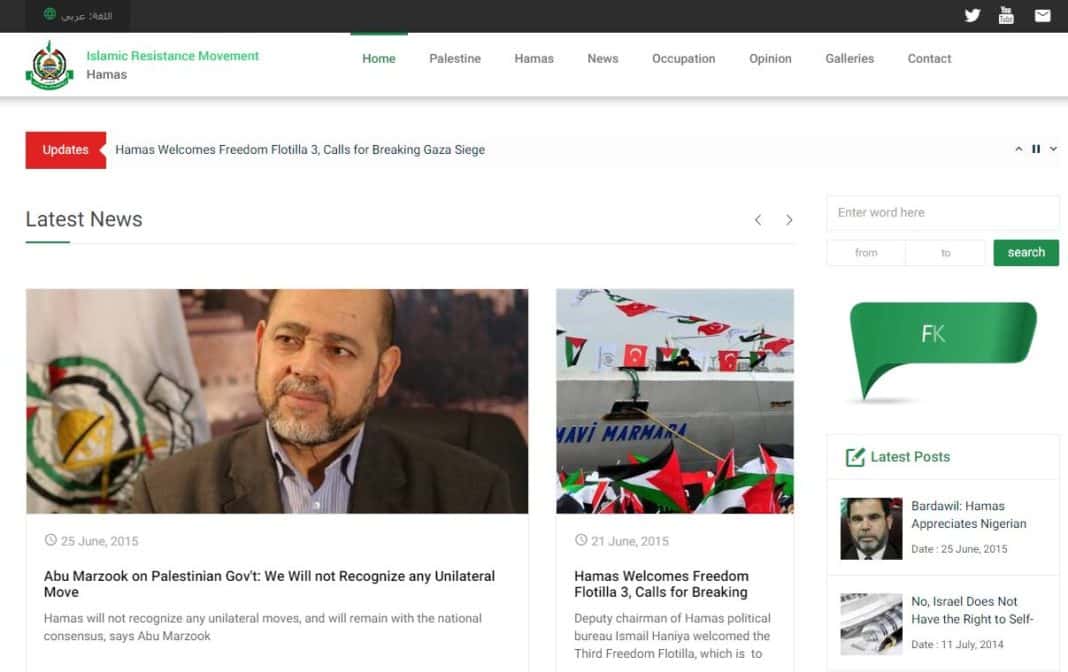Viewport: 1068px width, 672px height.
Task: Click the 'Date : 11 July, 2014' text
Action: (957, 644)
